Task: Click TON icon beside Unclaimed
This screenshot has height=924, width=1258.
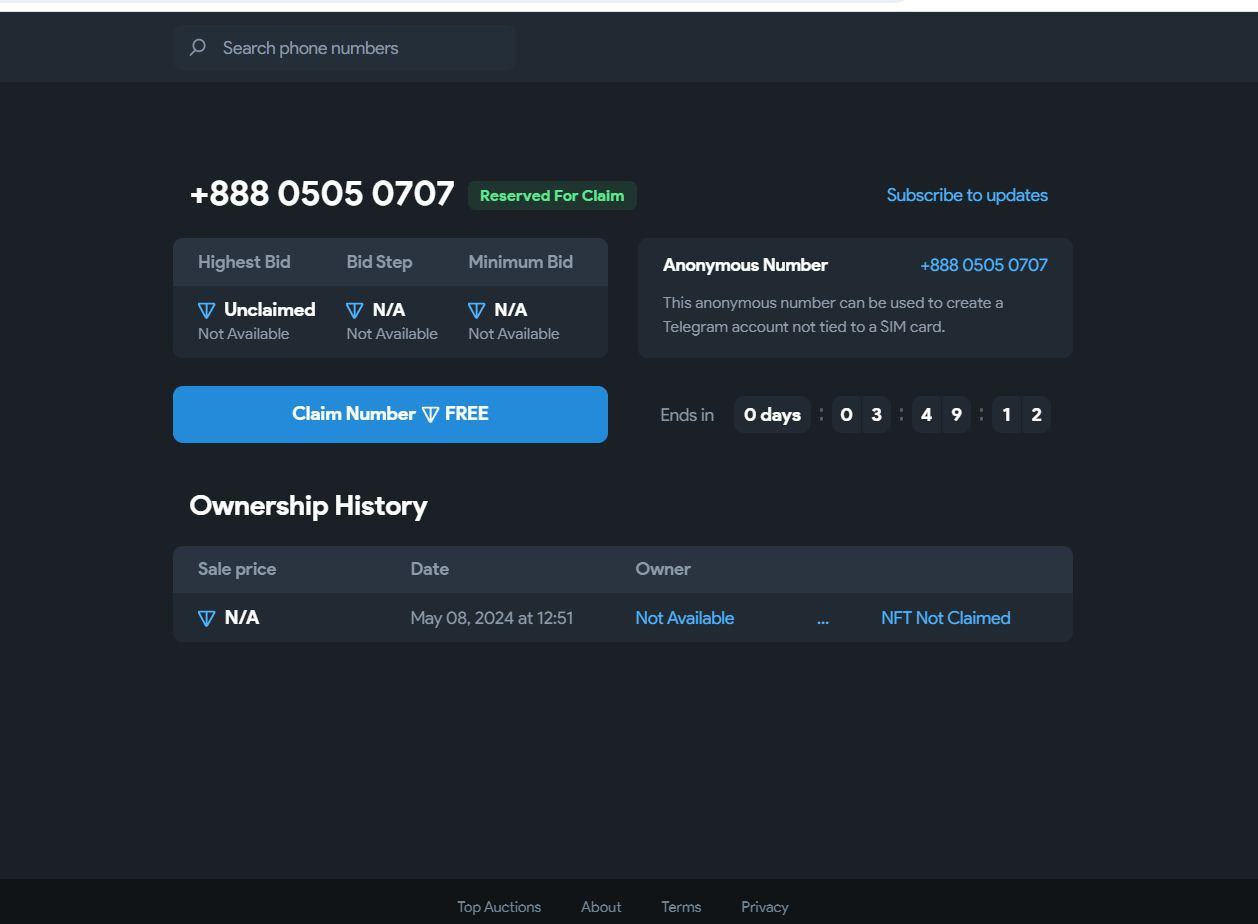Action: tap(207, 310)
